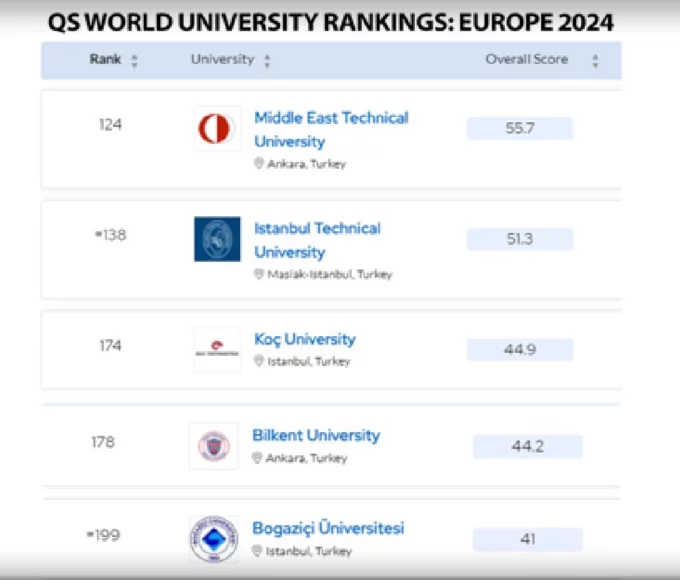Viewport: 680px width, 580px height.
Task: Click Istanbul Technical University logo
Action: (217, 239)
